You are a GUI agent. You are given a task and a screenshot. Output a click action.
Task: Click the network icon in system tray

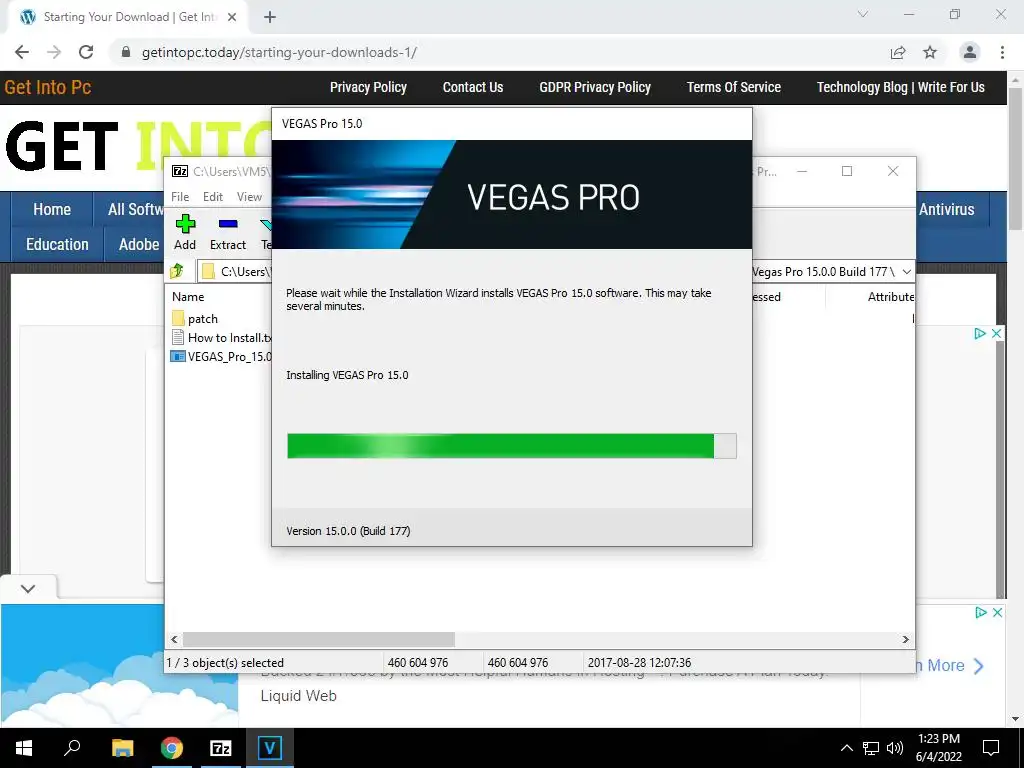pyautogui.click(x=871, y=748)
